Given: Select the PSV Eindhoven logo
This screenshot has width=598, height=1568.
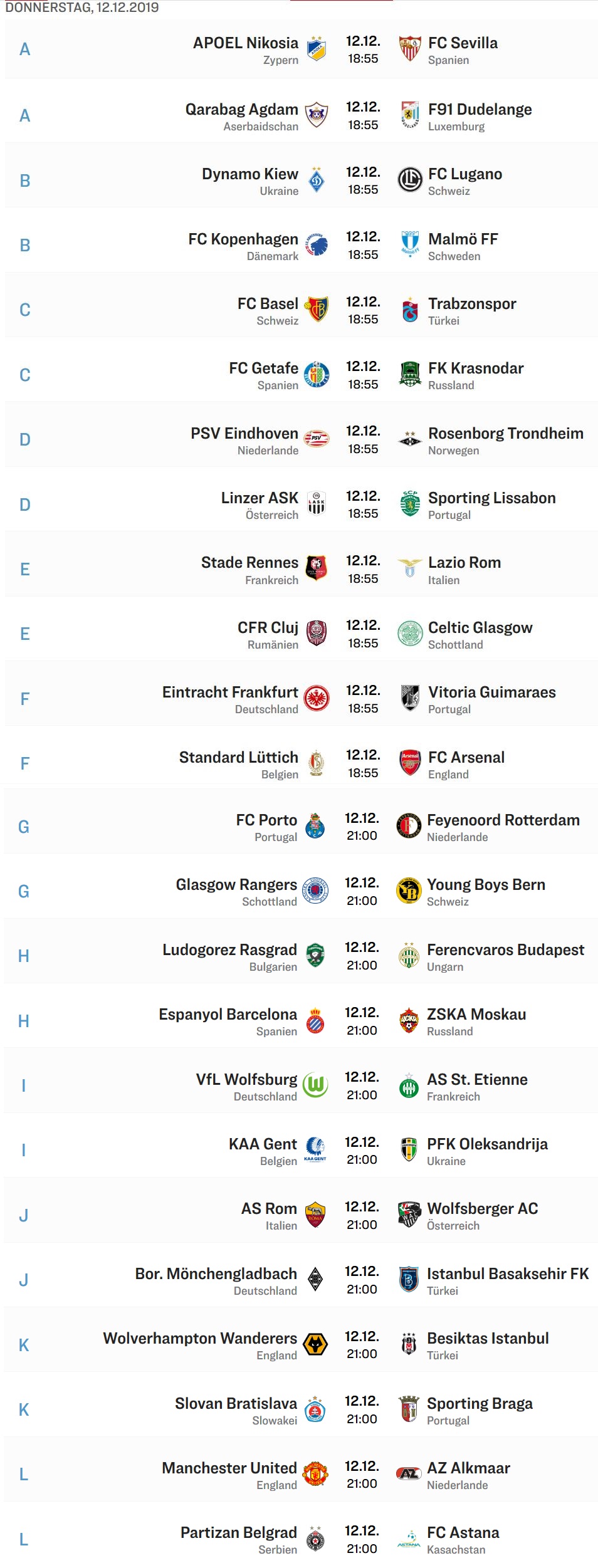Looking at the screenshot, I should coord(317,439).
